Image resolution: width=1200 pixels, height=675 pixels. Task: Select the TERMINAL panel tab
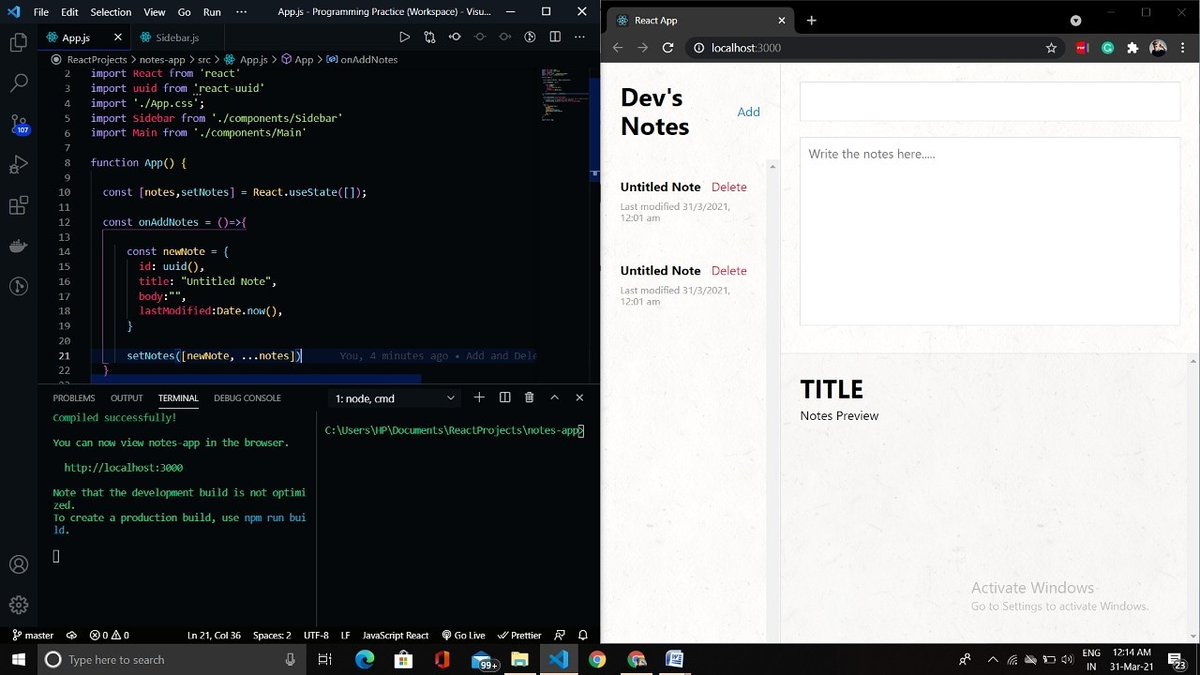[178, 398]
